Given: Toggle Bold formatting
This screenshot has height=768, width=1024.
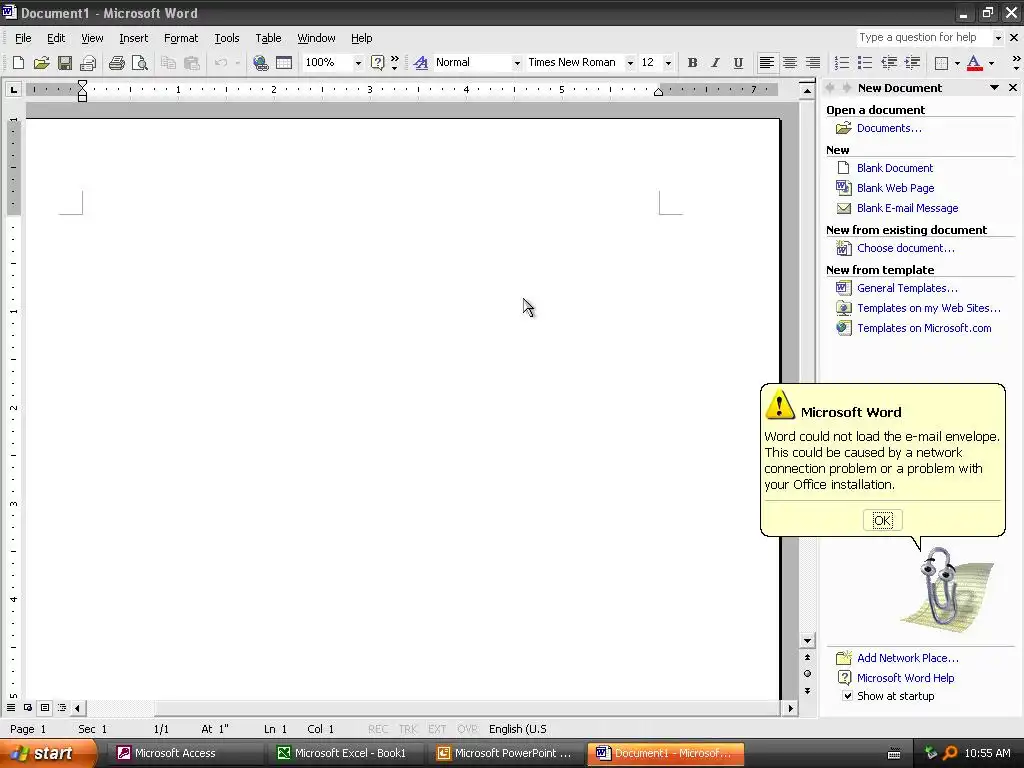Looking at the screenshot, I should (692, 63).
